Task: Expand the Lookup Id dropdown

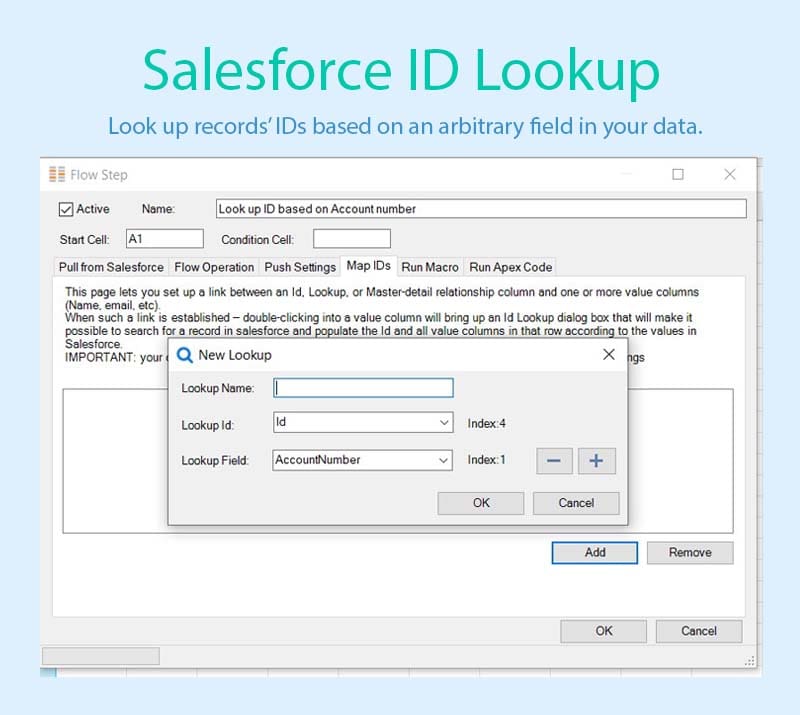Action: 445,424
